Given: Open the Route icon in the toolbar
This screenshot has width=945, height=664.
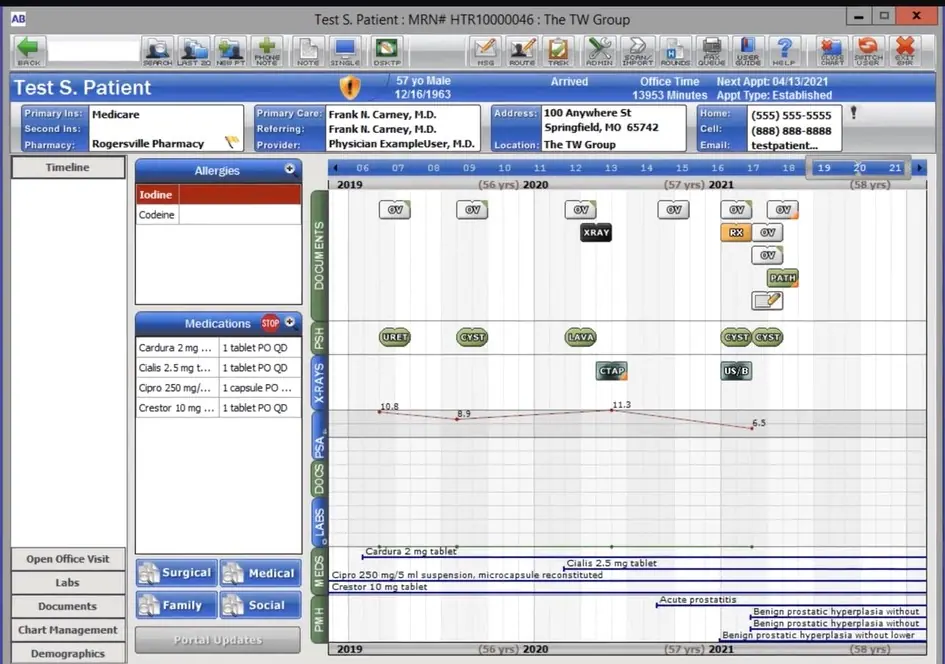Looking at the screenshot, I should [520, 50].
